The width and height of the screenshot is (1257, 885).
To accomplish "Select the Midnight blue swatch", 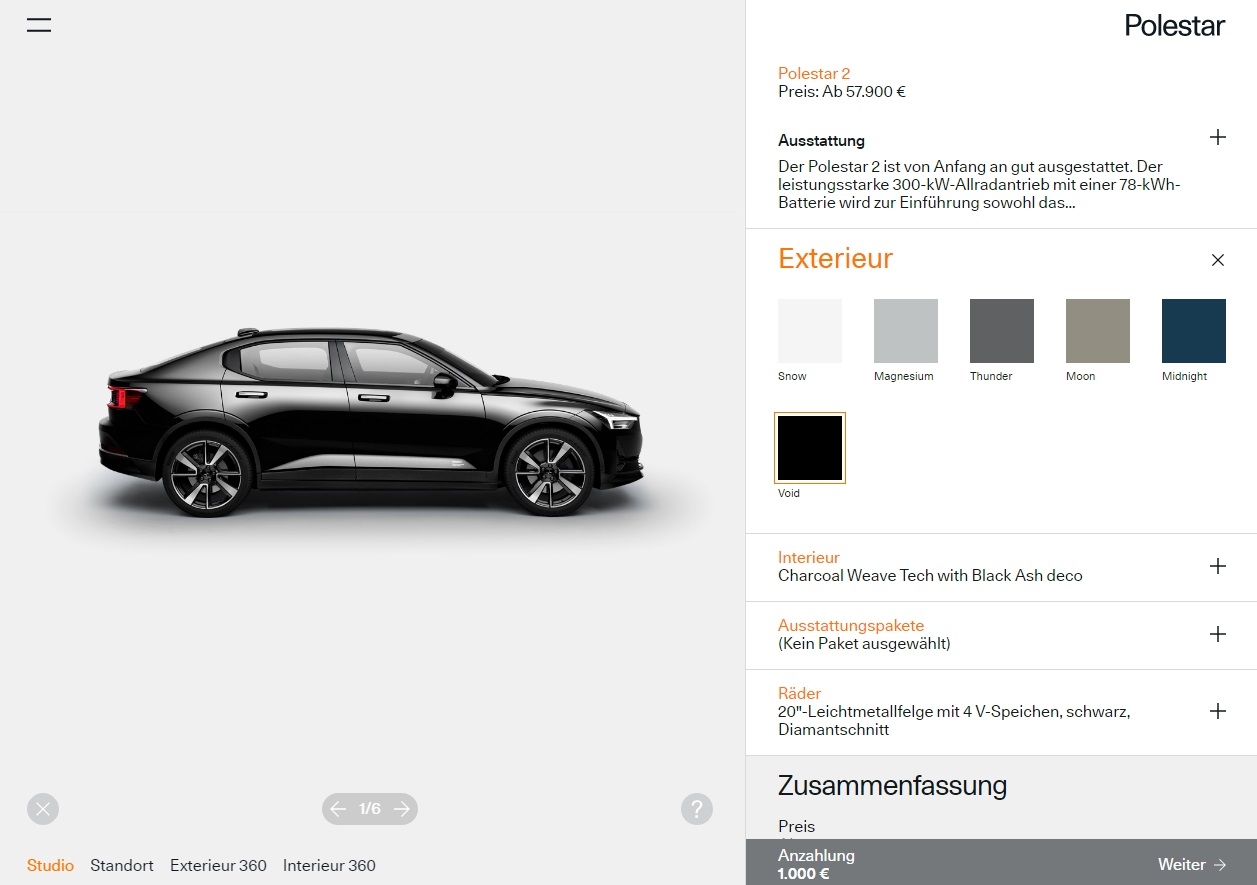I will click(1194, 331).
